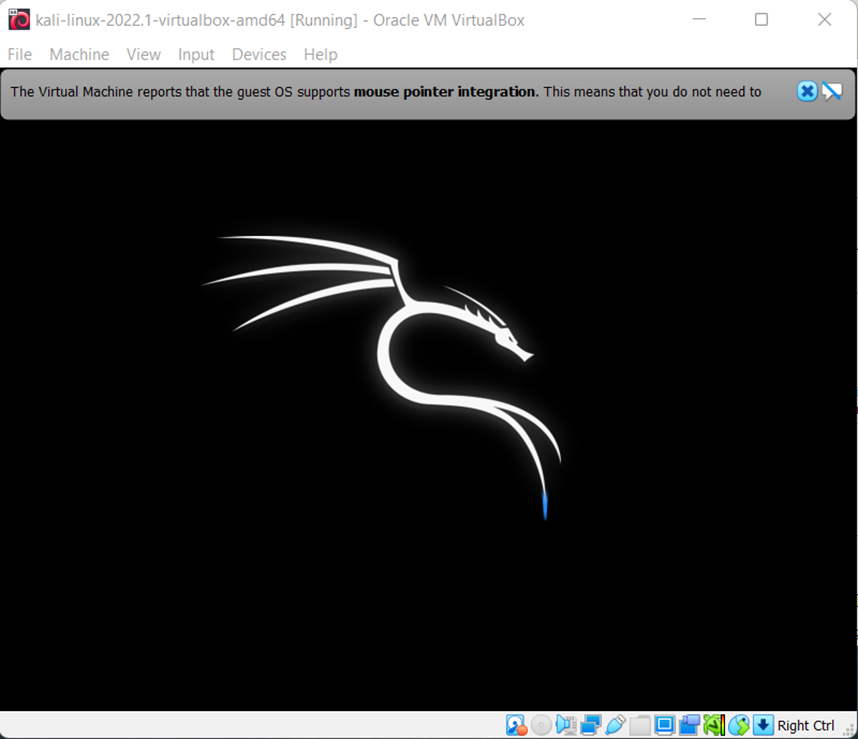This screenshot has height=739, width=858.
Task: Open the Devices menu
Action: click(259, 54)
